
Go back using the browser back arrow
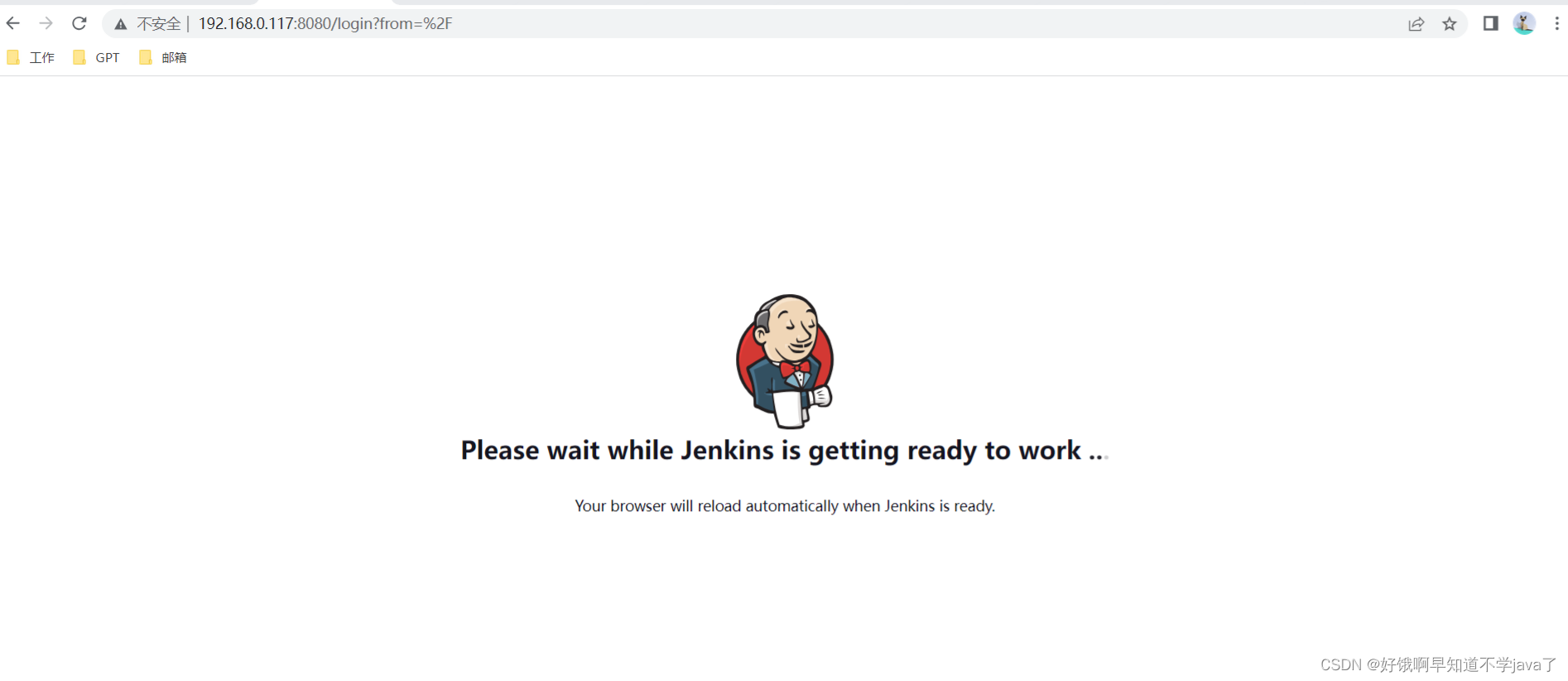(13, 23)
